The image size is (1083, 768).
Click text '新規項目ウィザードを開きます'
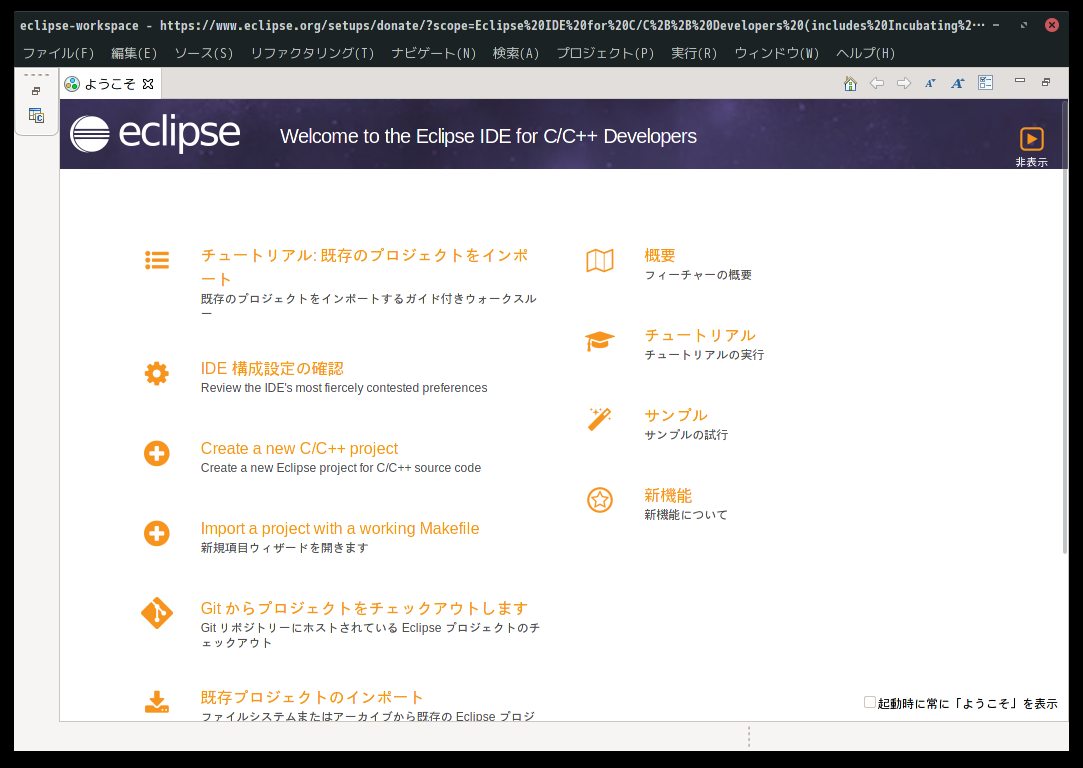coord(285,548)
